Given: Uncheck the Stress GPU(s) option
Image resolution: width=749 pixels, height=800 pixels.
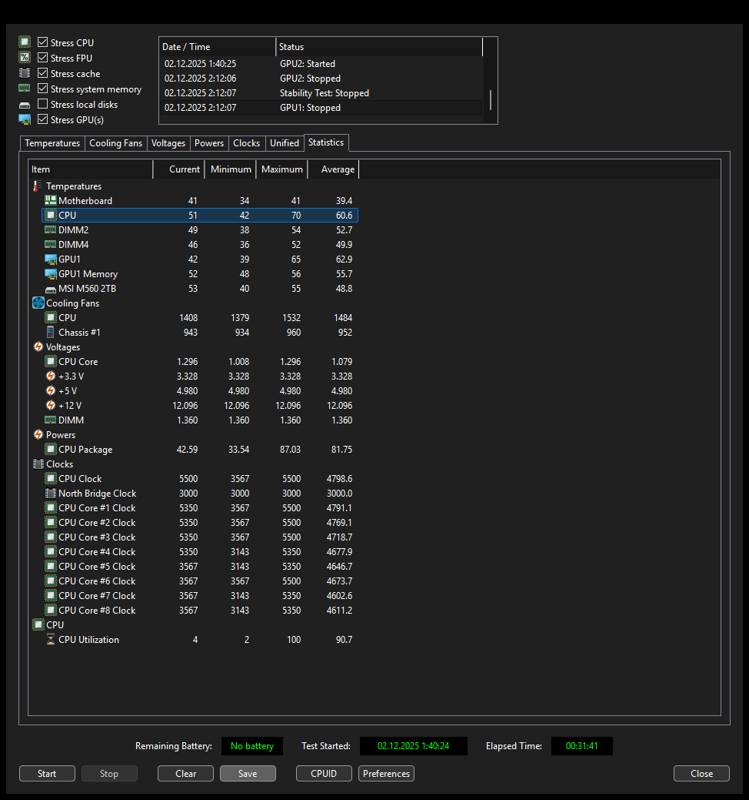Looking at the screenshot, I should point(42,120).
